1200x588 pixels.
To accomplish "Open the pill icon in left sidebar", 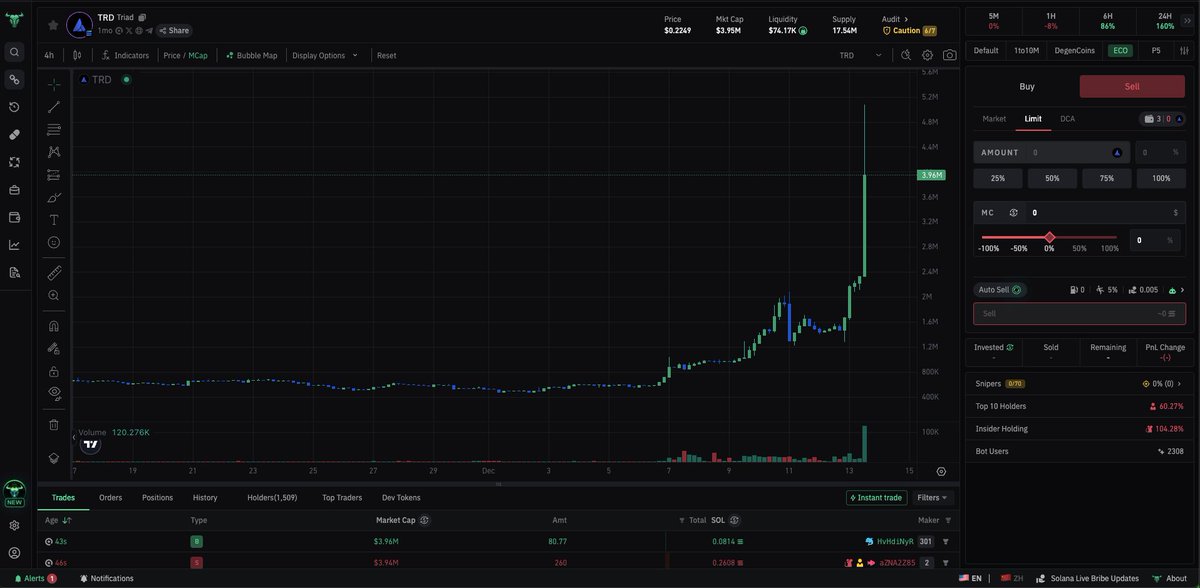I will tap(14, 134).
